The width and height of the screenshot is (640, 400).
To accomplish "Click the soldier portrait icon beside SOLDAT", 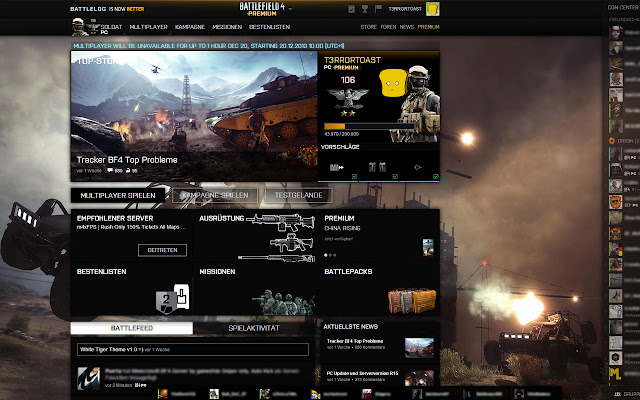I will 79,27.
